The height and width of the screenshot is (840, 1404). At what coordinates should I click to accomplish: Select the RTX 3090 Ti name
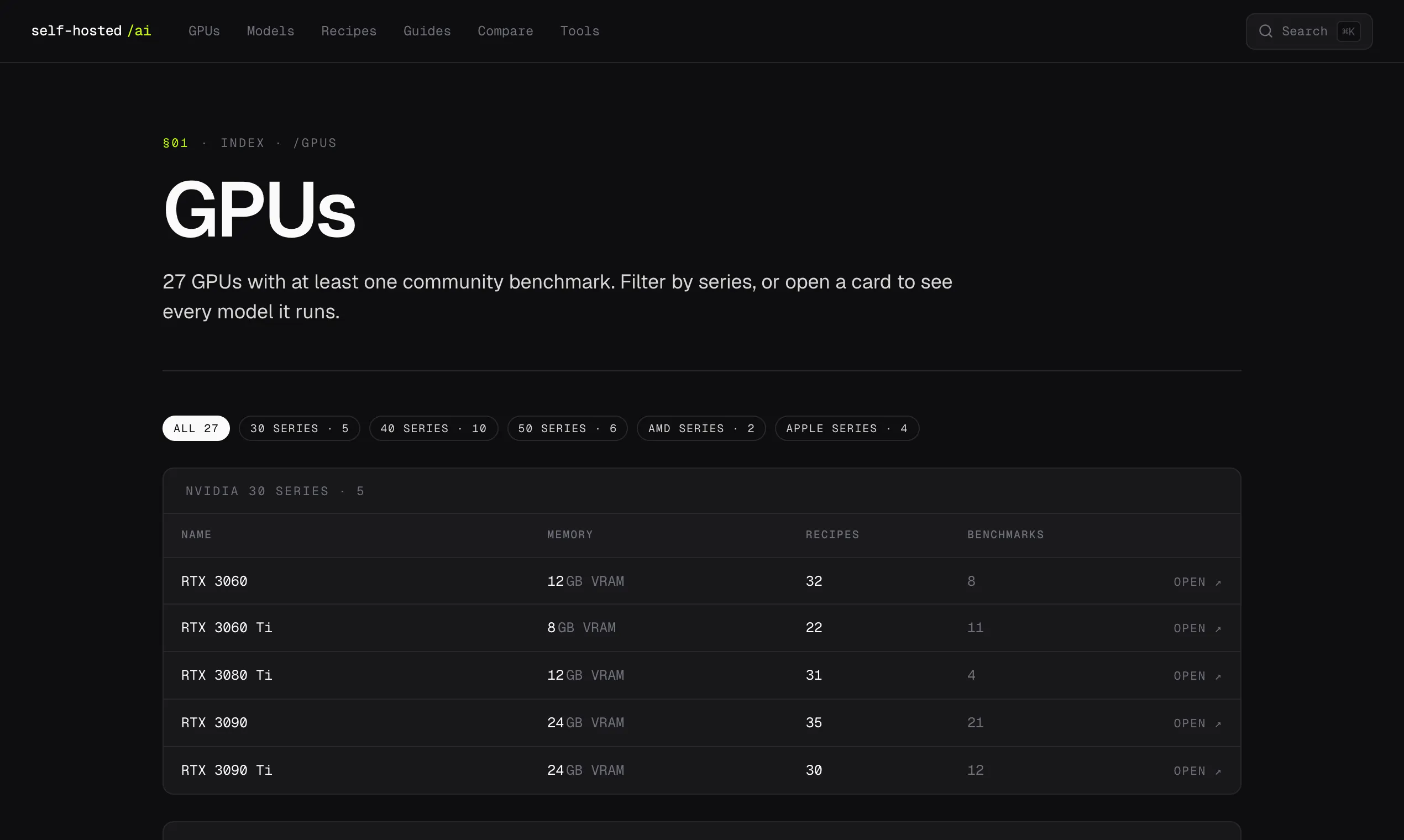pos(227,770)
